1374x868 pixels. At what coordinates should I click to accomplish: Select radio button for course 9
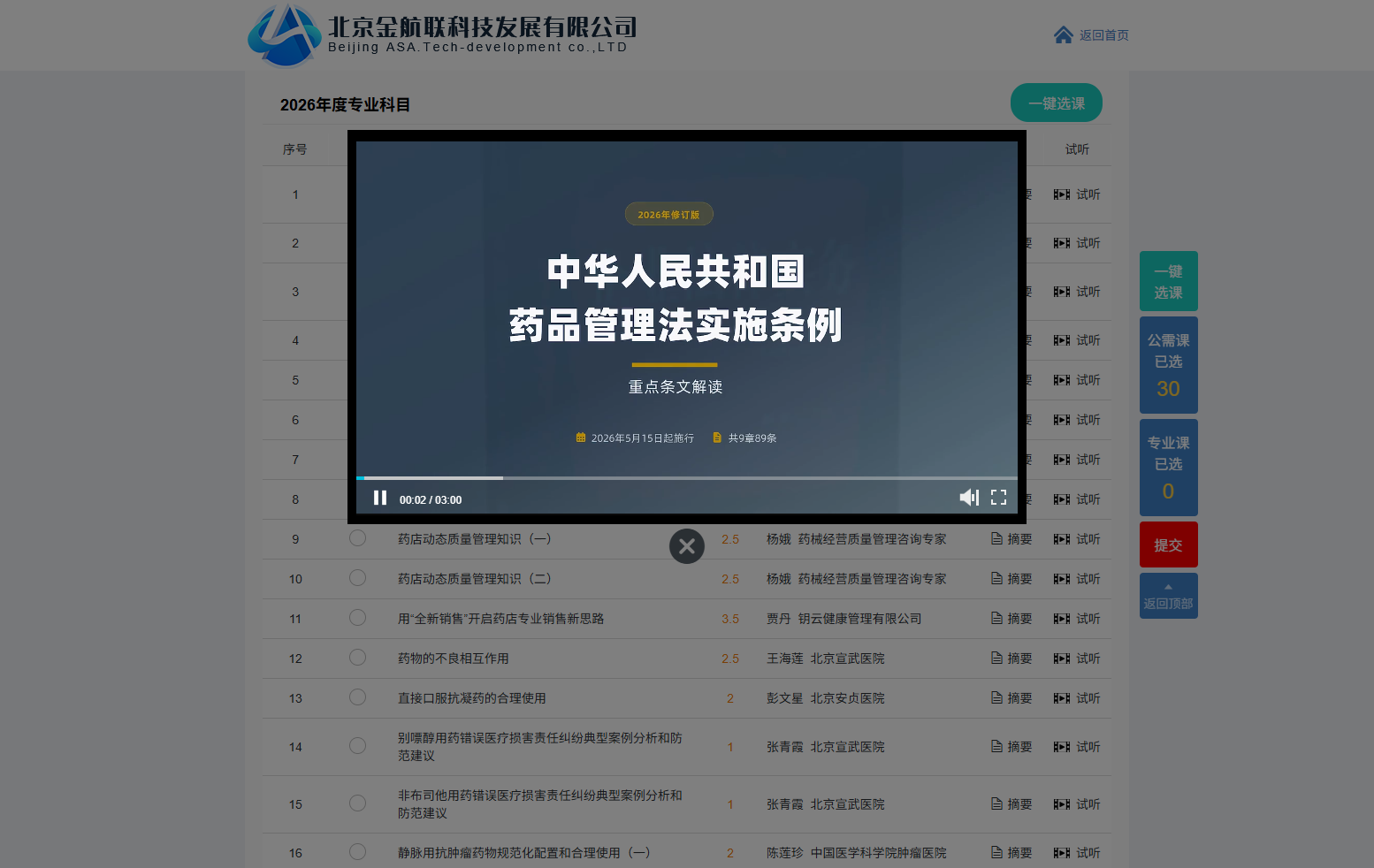(357, 538)
